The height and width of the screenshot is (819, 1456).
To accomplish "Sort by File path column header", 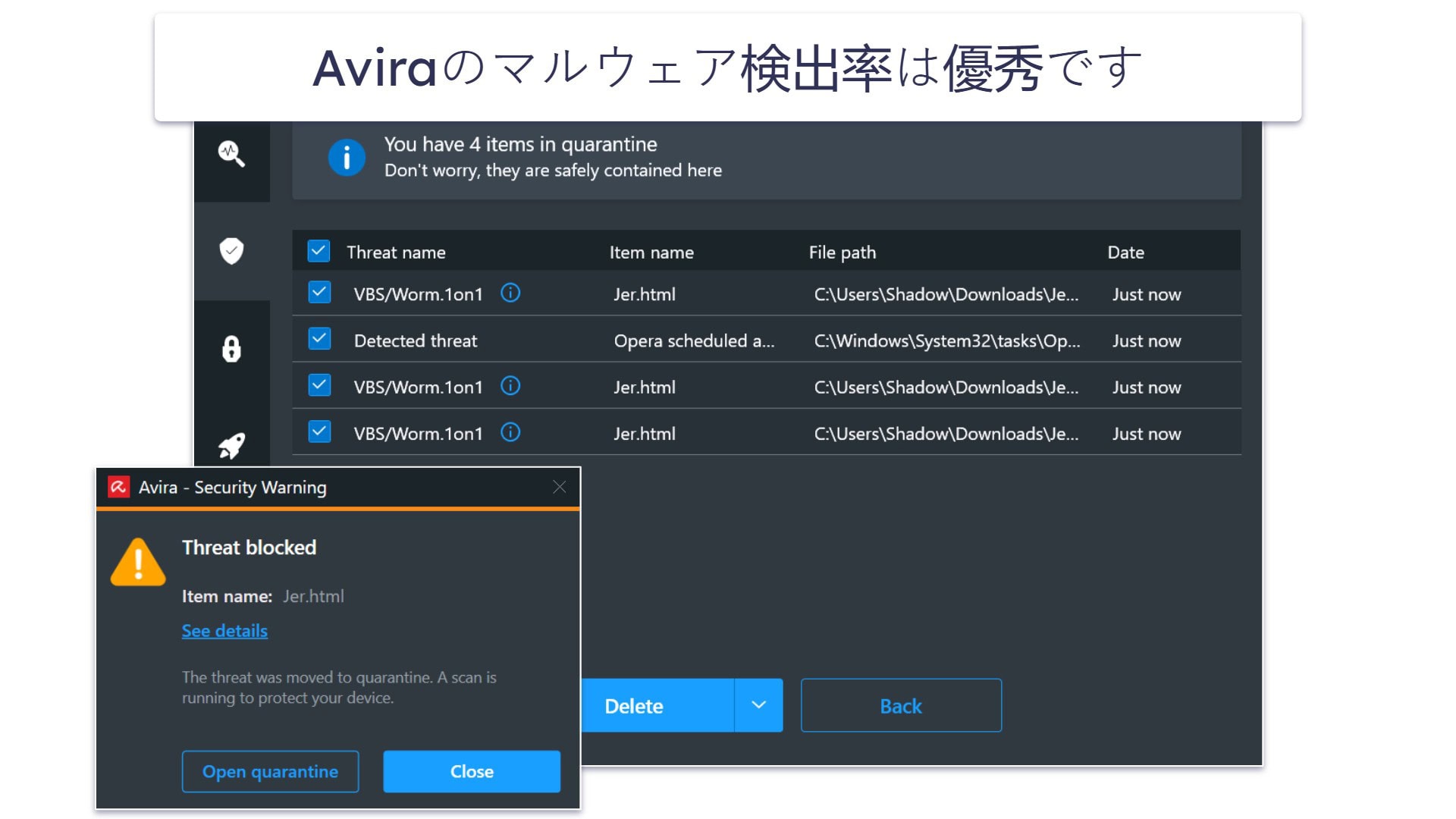I will (842, 253).
